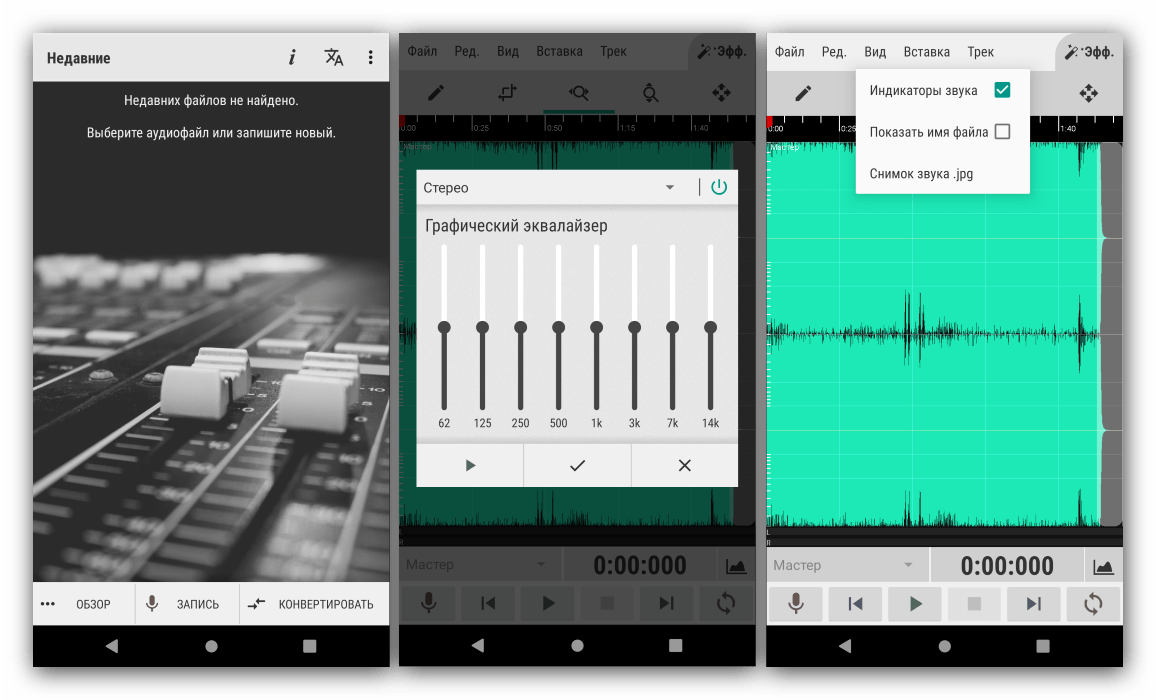Click the 1k equalizer band slider handle
Viewport: 1156px width, 700px height.
point(597,327)
